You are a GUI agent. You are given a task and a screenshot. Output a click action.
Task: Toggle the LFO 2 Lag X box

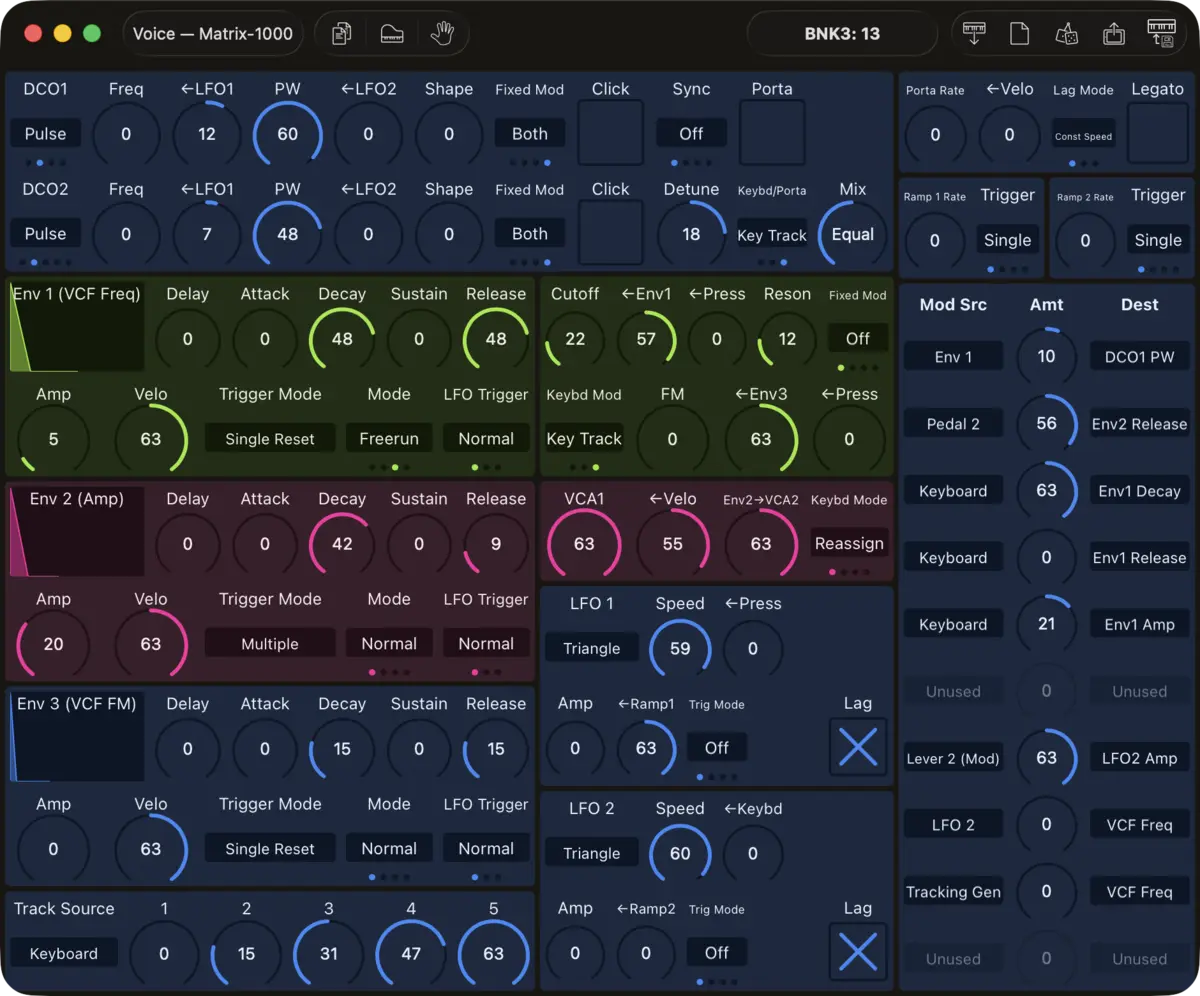858,952
